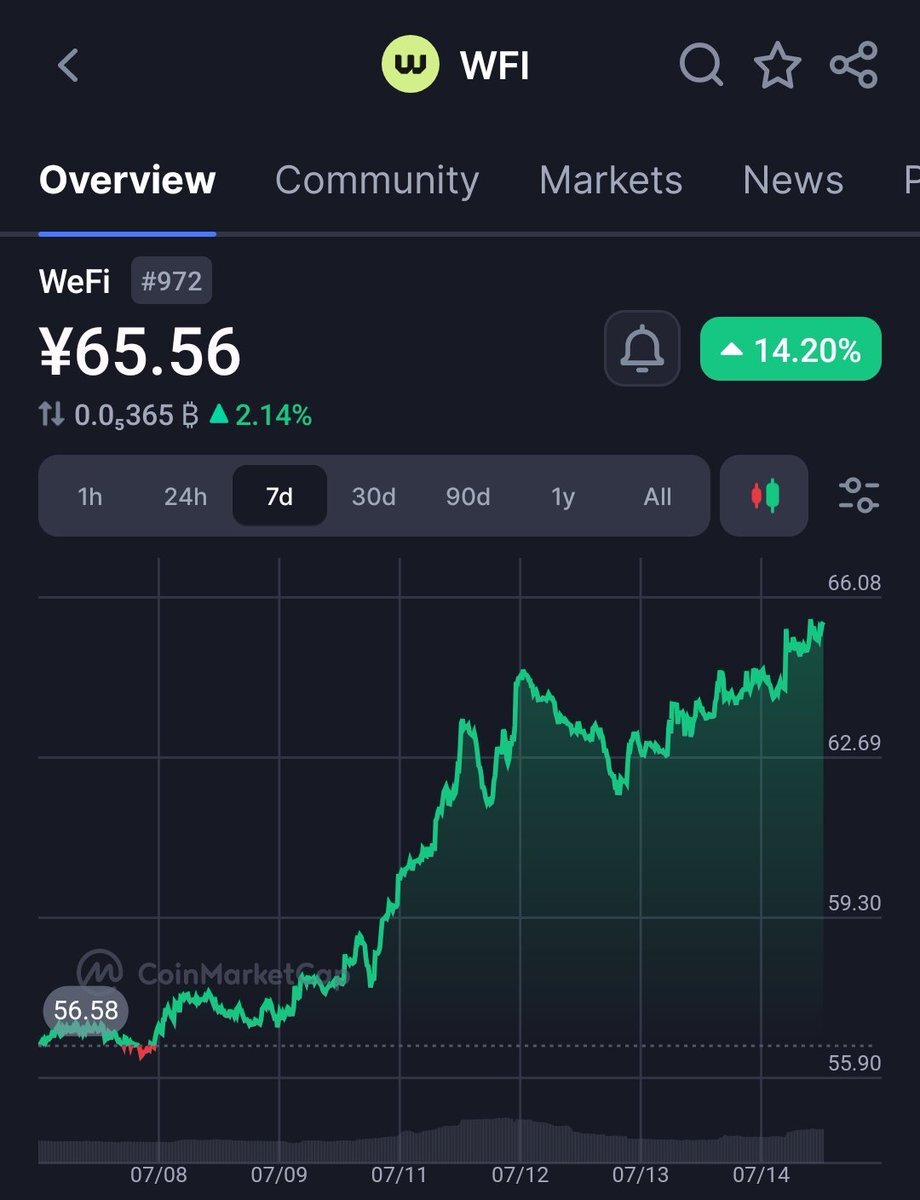The width and height of the screenshot is (920, 1200).
Task: Tap the 14.20% price change badge
Action: click(x=791, y=349)
